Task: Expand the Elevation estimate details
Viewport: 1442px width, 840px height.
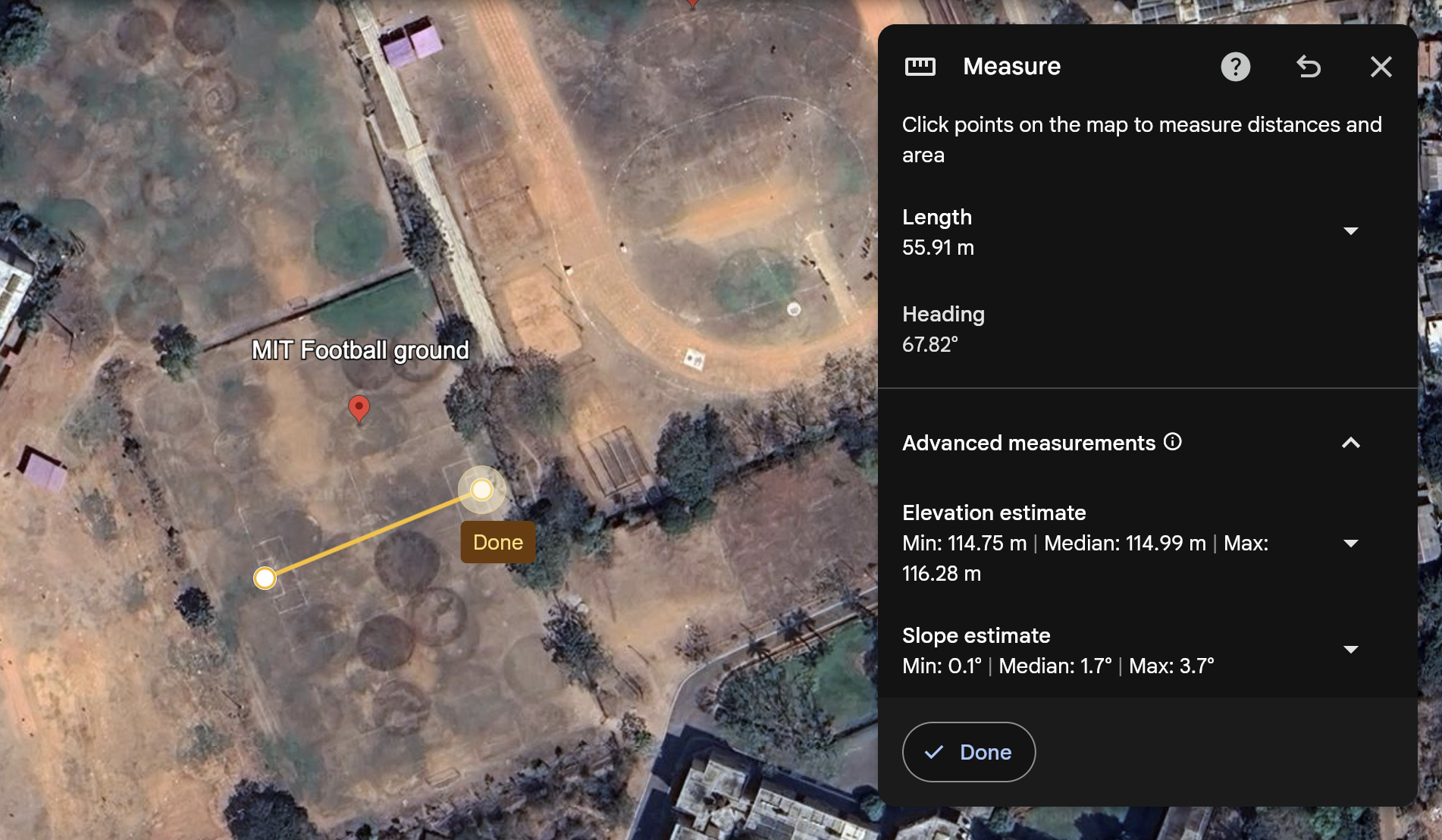Action: (x=1352, y=543)
